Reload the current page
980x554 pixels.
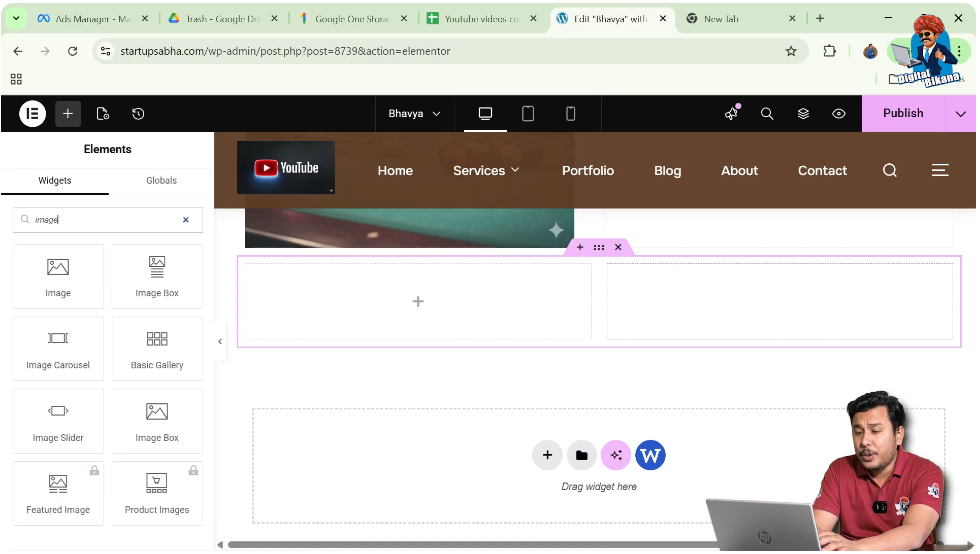(72, 51)
